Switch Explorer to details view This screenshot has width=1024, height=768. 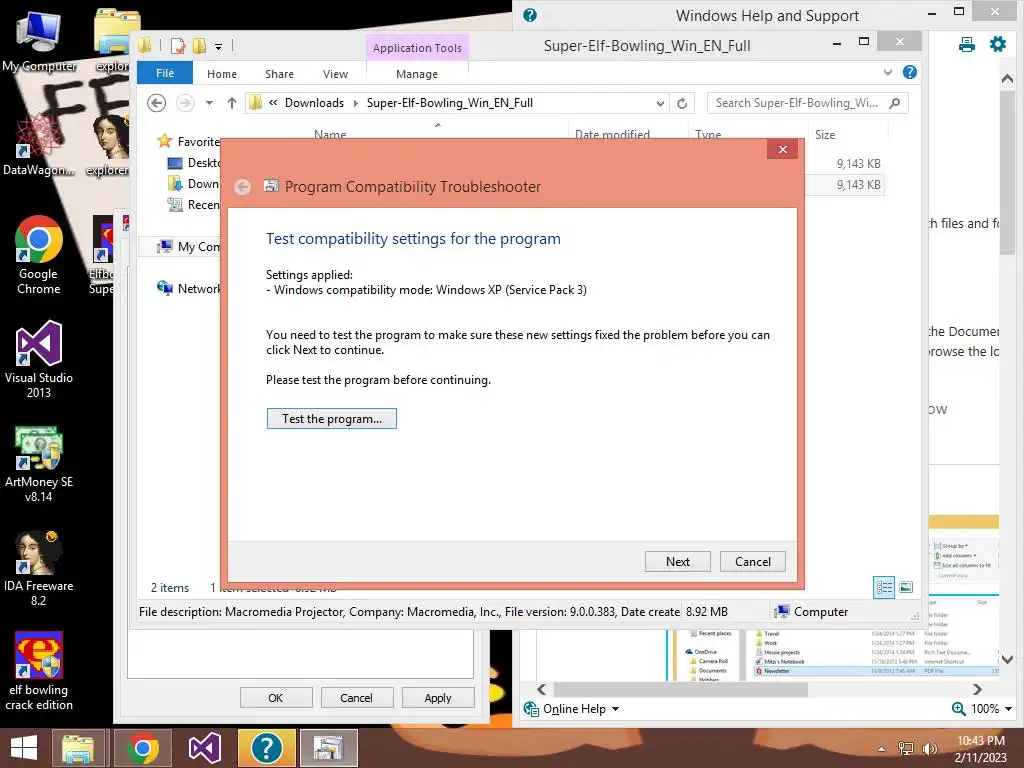point(884,587)
